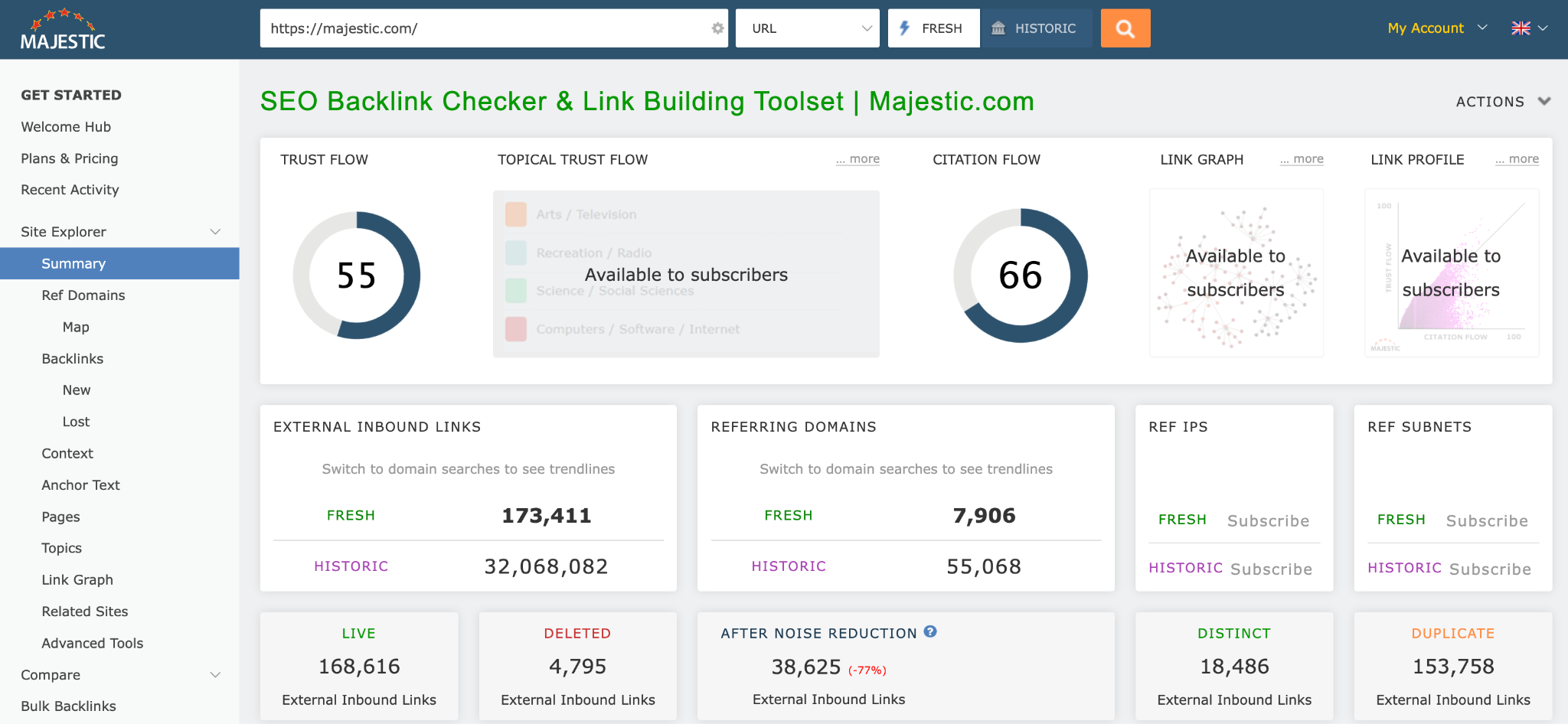The height and width of the screenshot is (724, 1568).
Task: Click more link for Topical Trust Flow
Action: click(x=857, y=159)
